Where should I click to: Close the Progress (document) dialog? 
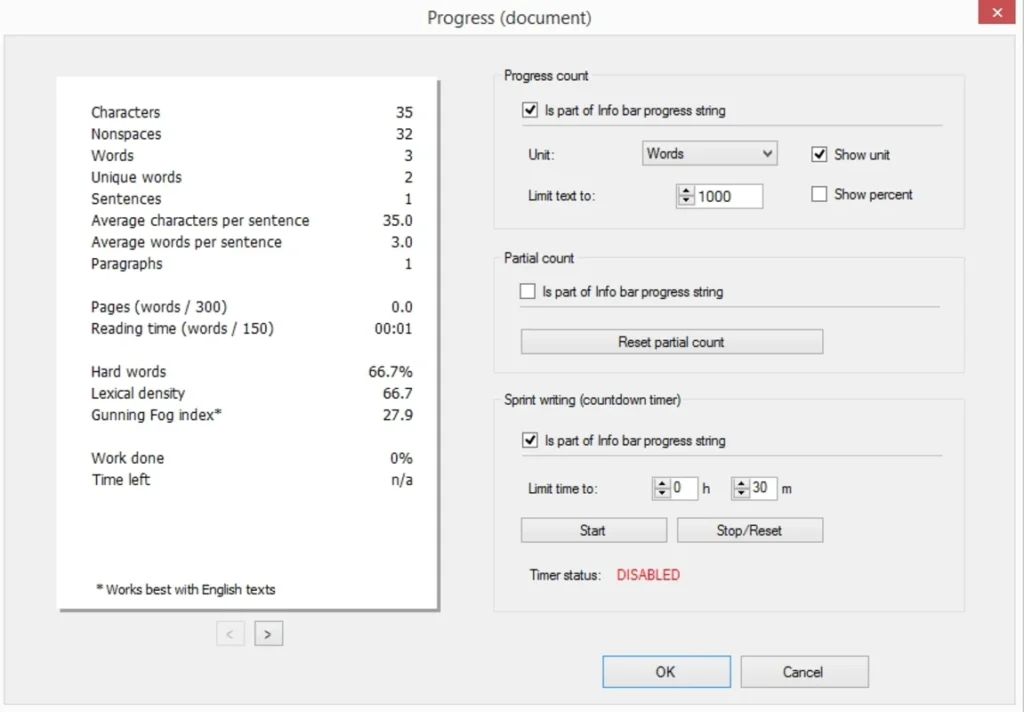(997, 12)
